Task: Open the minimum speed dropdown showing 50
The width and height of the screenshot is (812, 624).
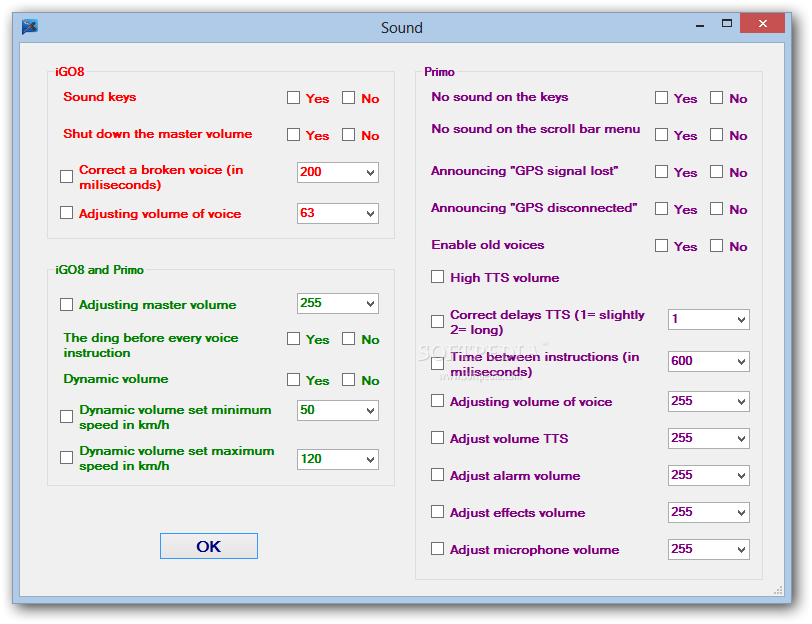Action: [338, 411]
